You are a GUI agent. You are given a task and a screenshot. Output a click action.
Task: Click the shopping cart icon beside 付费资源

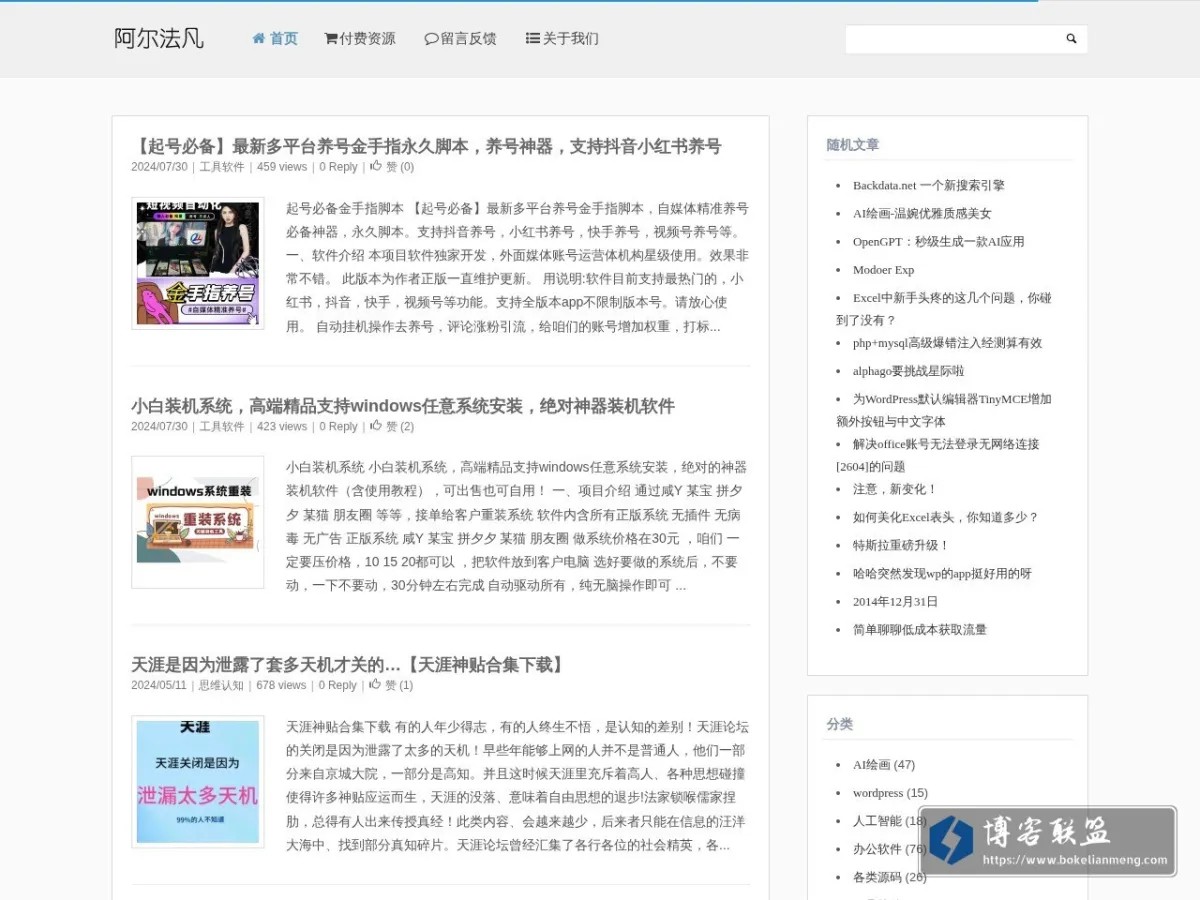coord(331,38)
